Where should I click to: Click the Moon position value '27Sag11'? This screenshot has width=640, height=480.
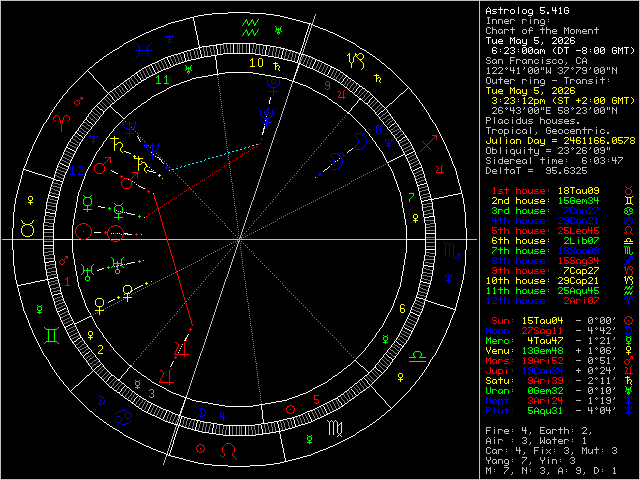[542, 331]
